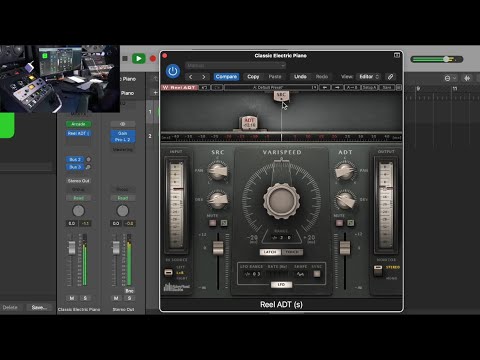
Task: Mute the Stereo Out channel
Action: 116,298
